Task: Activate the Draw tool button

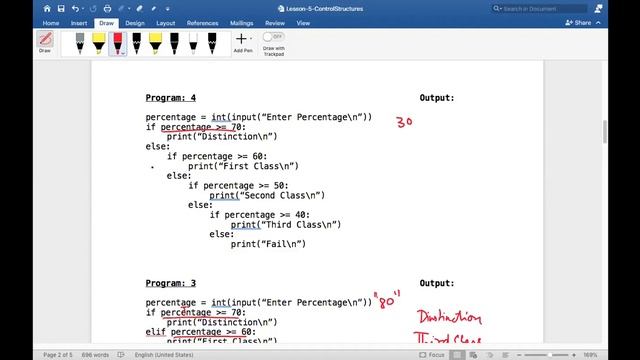Action: click(x=45, y=42)
